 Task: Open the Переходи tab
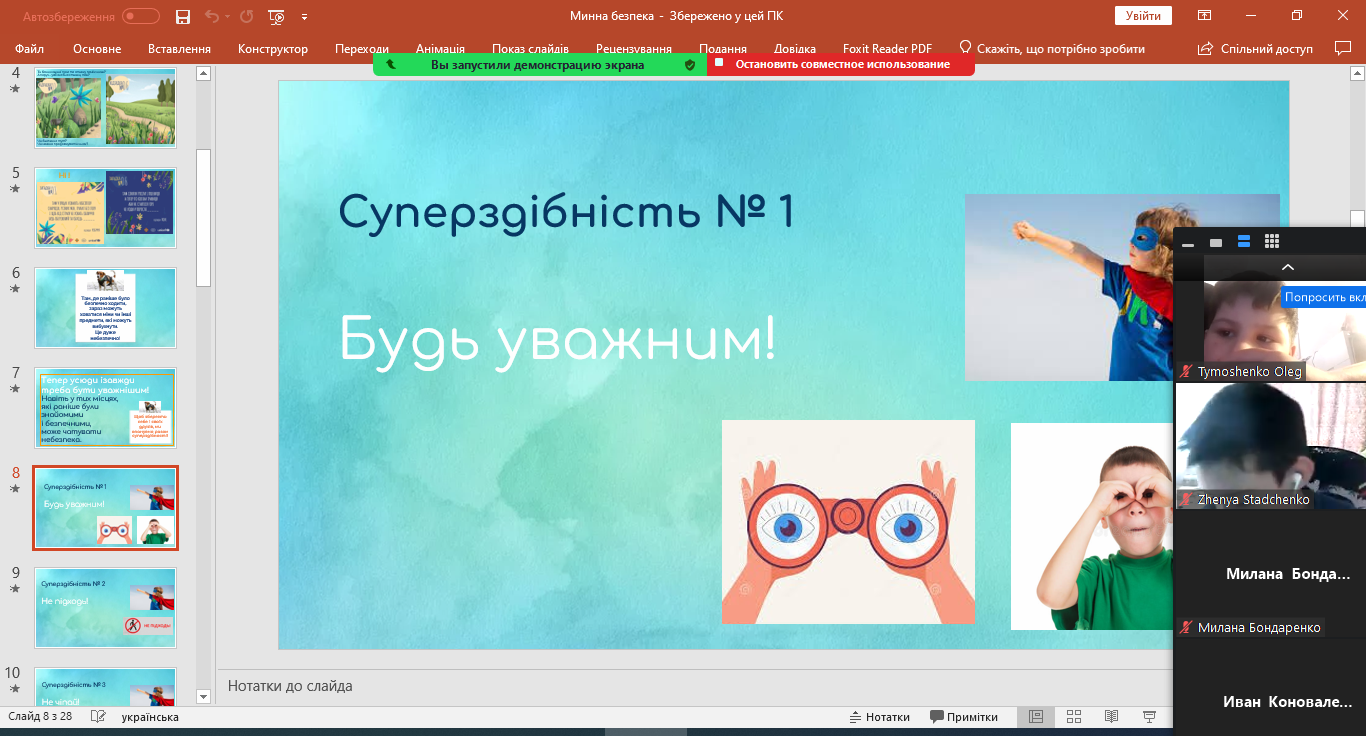[x=362, y=48]
